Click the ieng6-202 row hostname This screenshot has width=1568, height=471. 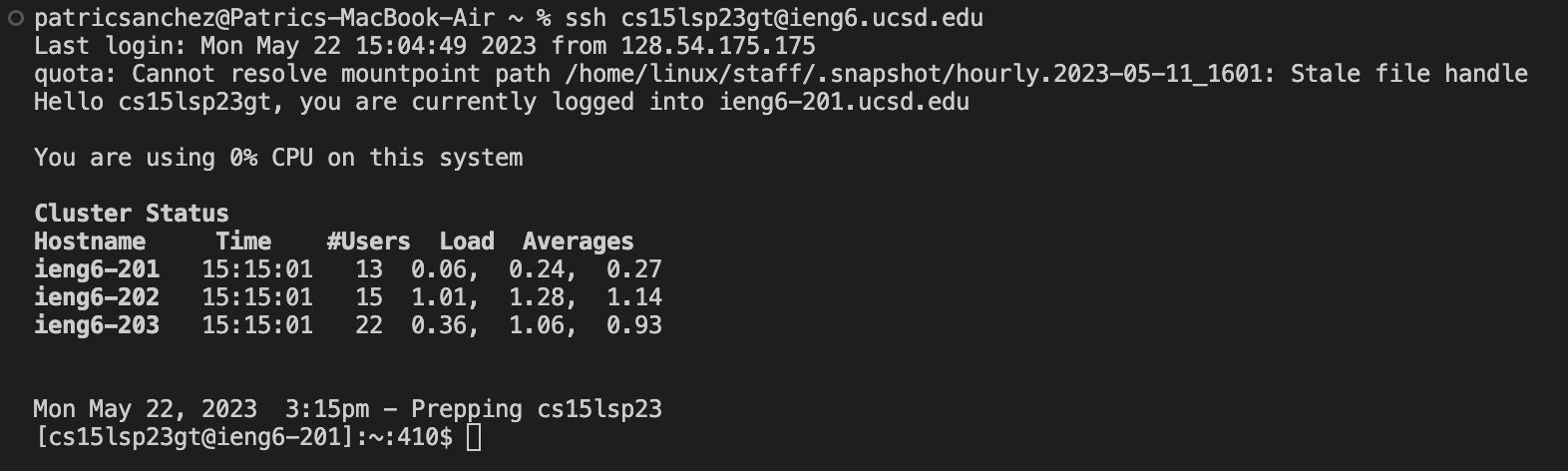(97, 297)
